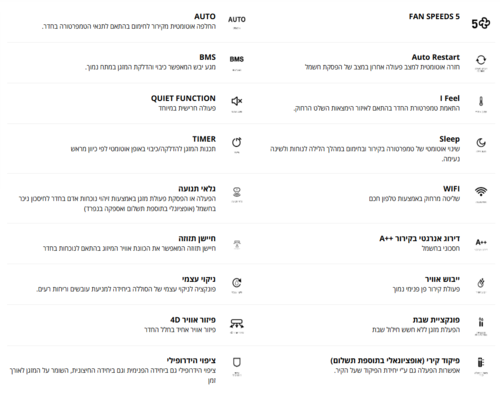The height and width of the screenshot is (401, 500).
Task: Click the AUTO mode icon
Action: coord(237,20)
